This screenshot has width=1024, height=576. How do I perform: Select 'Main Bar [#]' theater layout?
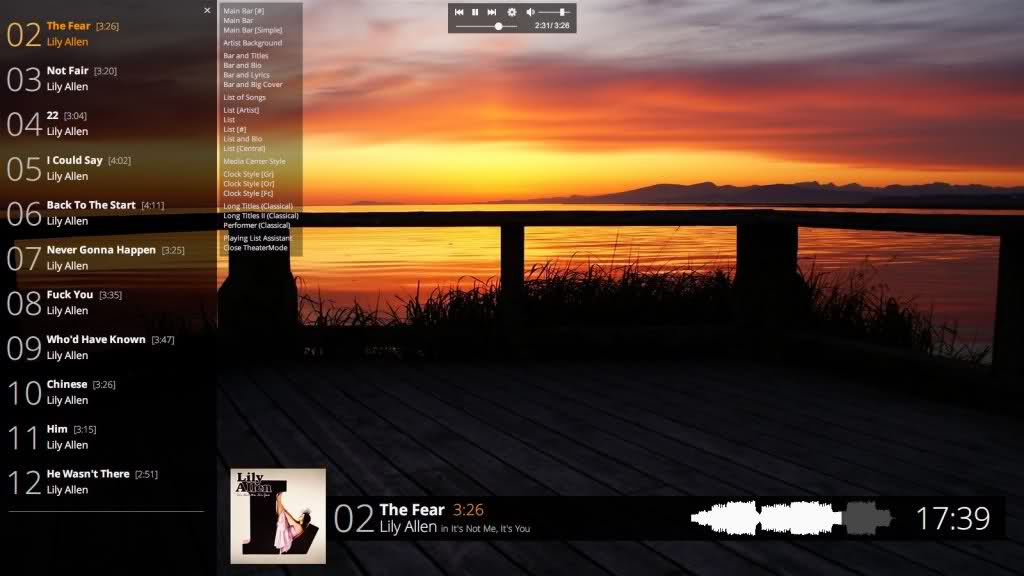(244, 11)
